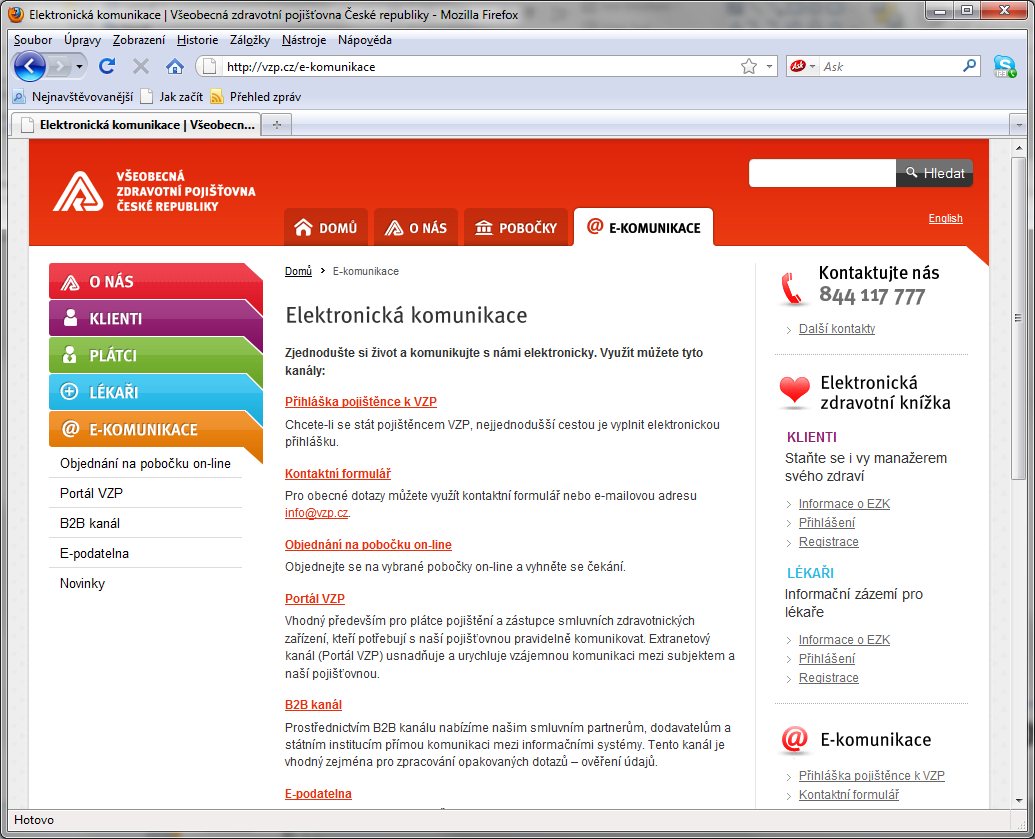Open the Nápověda menu
This screenshot has width=1035, height=839.
pyautogui.click(x=364, y=40)
